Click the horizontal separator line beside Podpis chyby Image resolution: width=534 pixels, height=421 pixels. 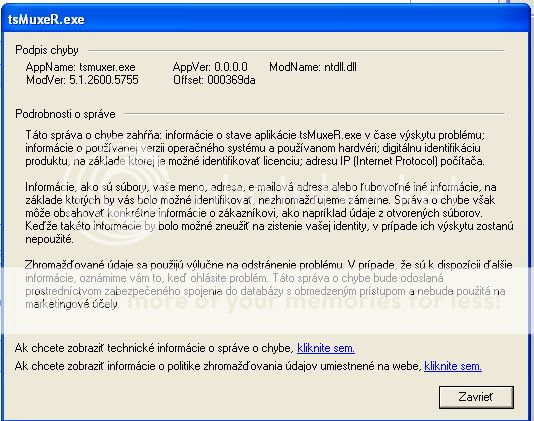[296, 50]
